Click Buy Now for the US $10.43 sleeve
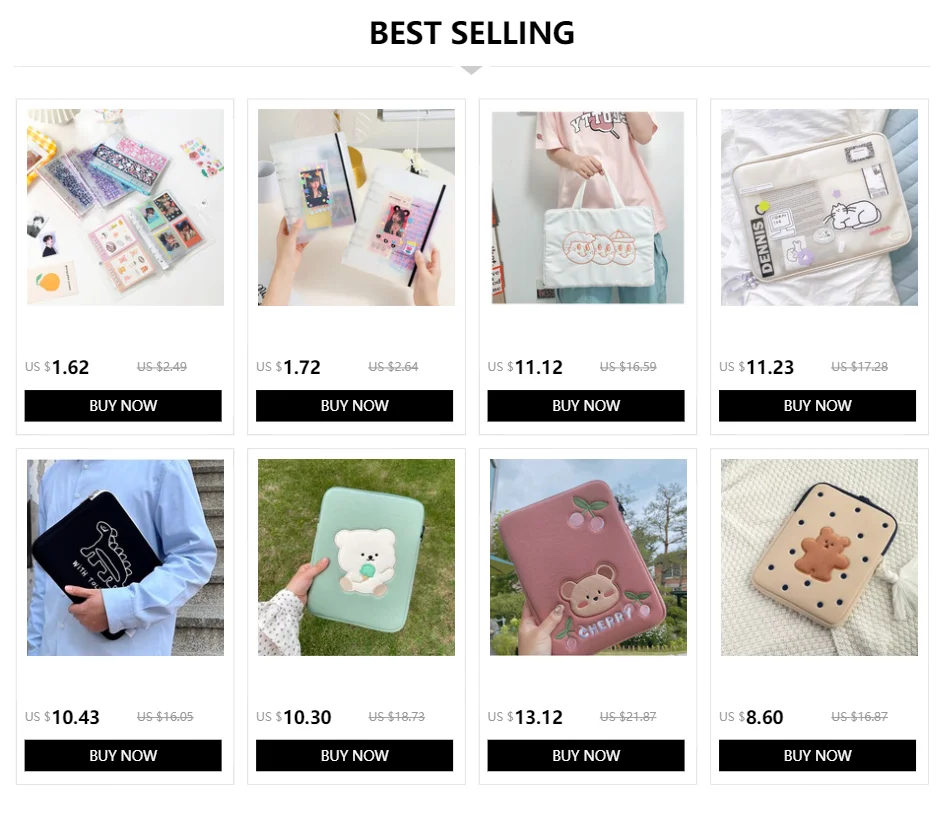The image size is (943, 827). [123, 755]
